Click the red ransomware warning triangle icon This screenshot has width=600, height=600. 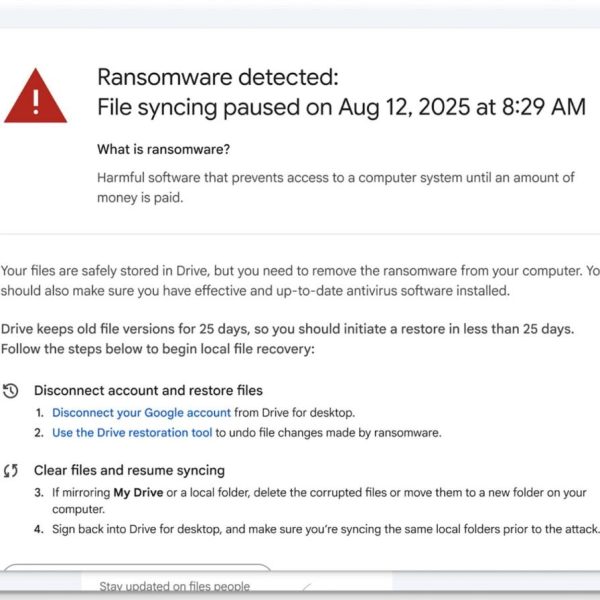tap(36, 97)
